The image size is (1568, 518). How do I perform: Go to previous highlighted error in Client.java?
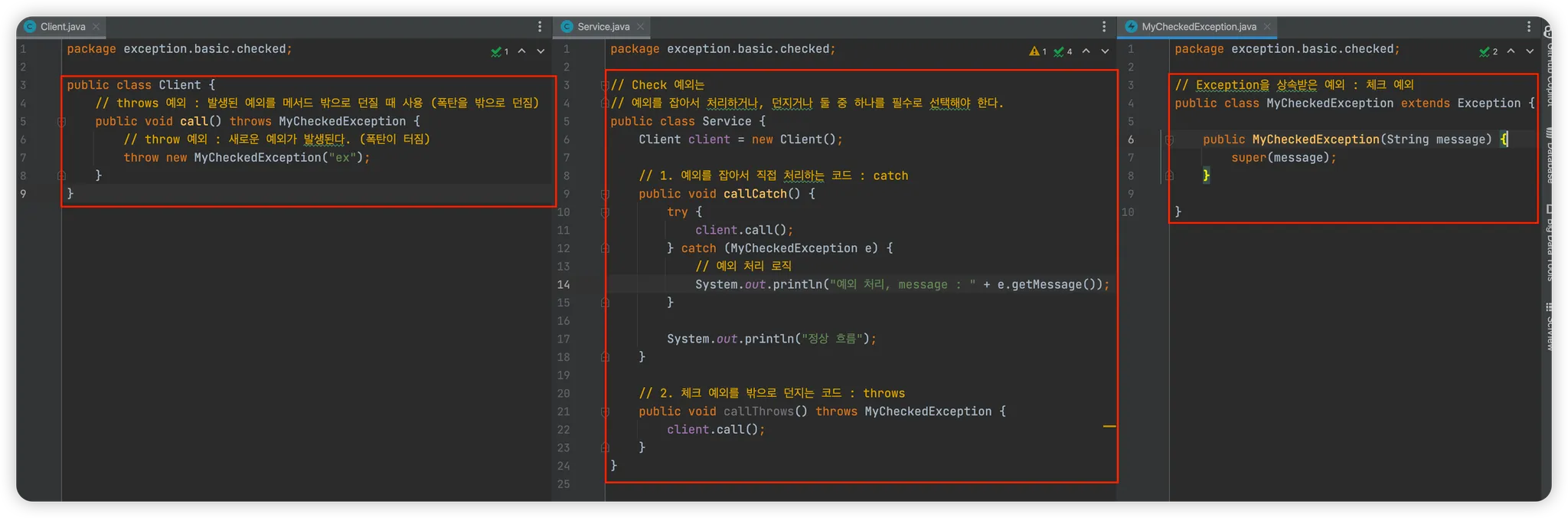click(522, 51)
